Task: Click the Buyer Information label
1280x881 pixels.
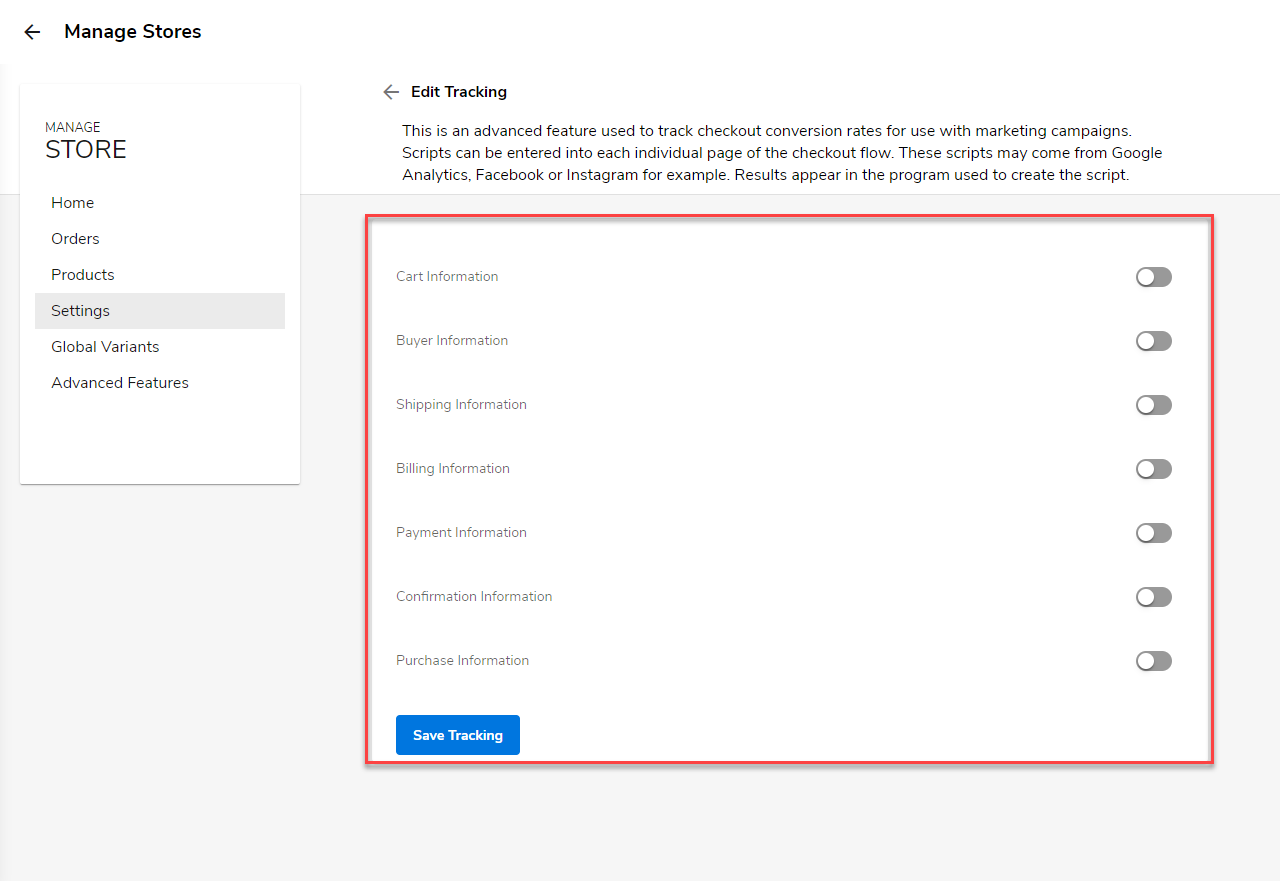Action: (x=452, y=341)
